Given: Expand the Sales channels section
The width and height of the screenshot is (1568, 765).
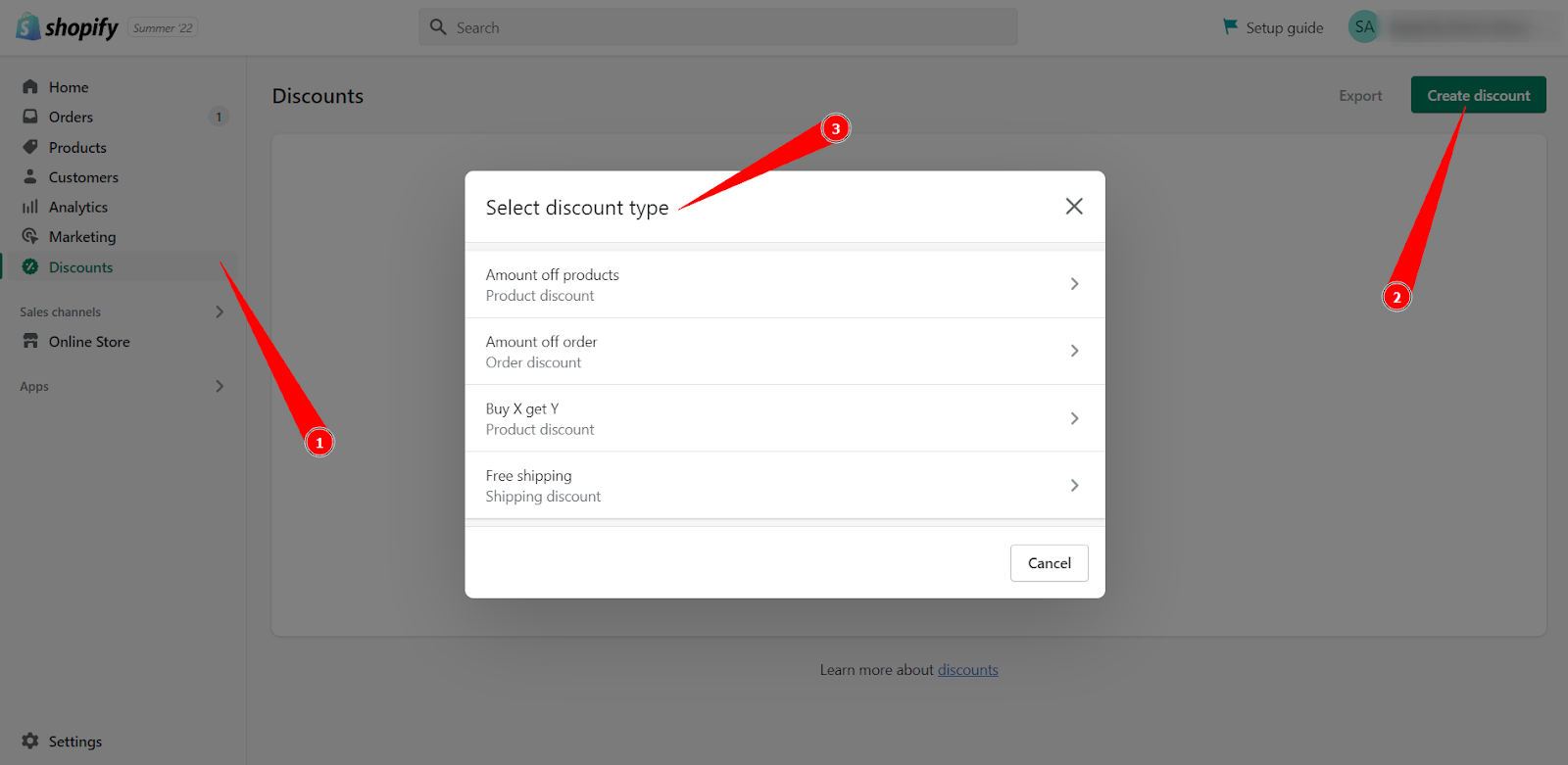Looking at the screenshot, I should pyautogui.click(x=220, y=311).
